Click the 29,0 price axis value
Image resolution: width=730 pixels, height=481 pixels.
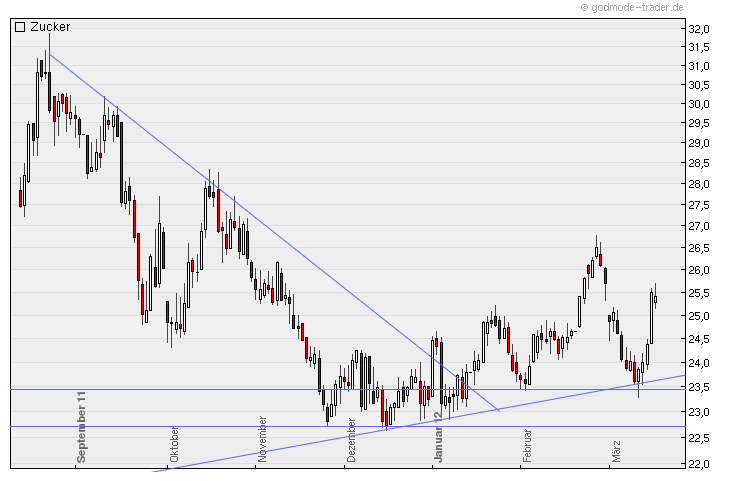point(699,143)
